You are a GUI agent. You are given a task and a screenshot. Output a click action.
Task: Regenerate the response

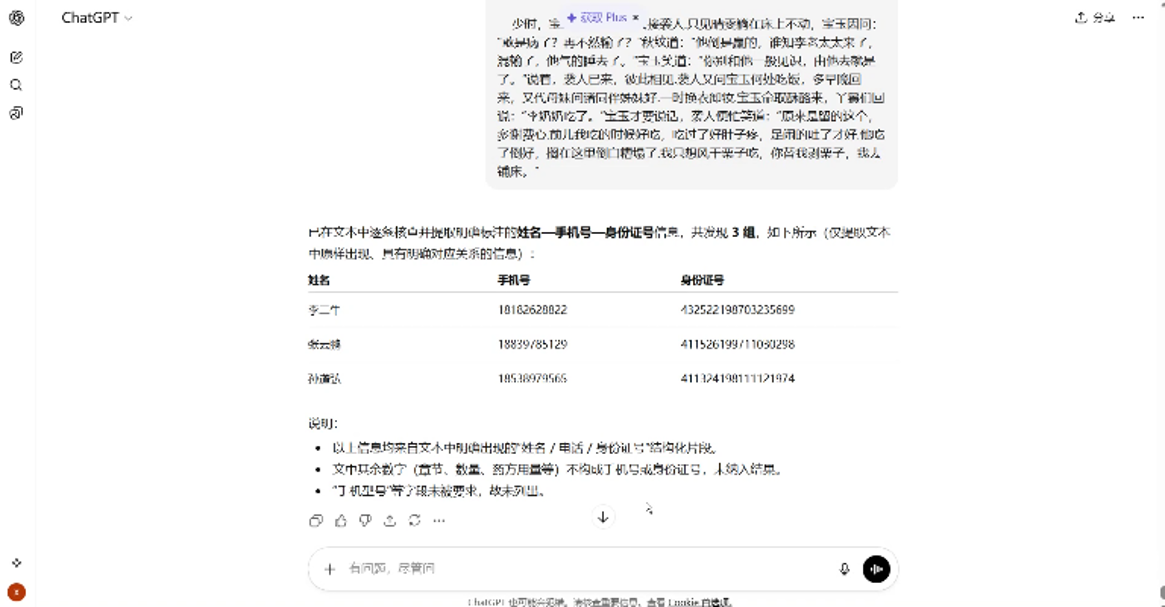coord(415,521)
